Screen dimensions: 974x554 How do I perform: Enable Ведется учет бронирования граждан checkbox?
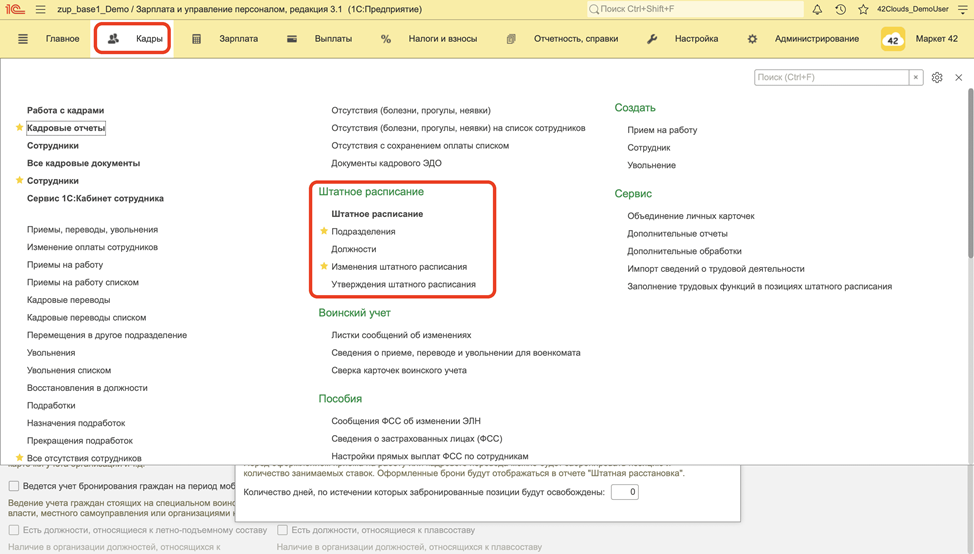coord(14,486)
